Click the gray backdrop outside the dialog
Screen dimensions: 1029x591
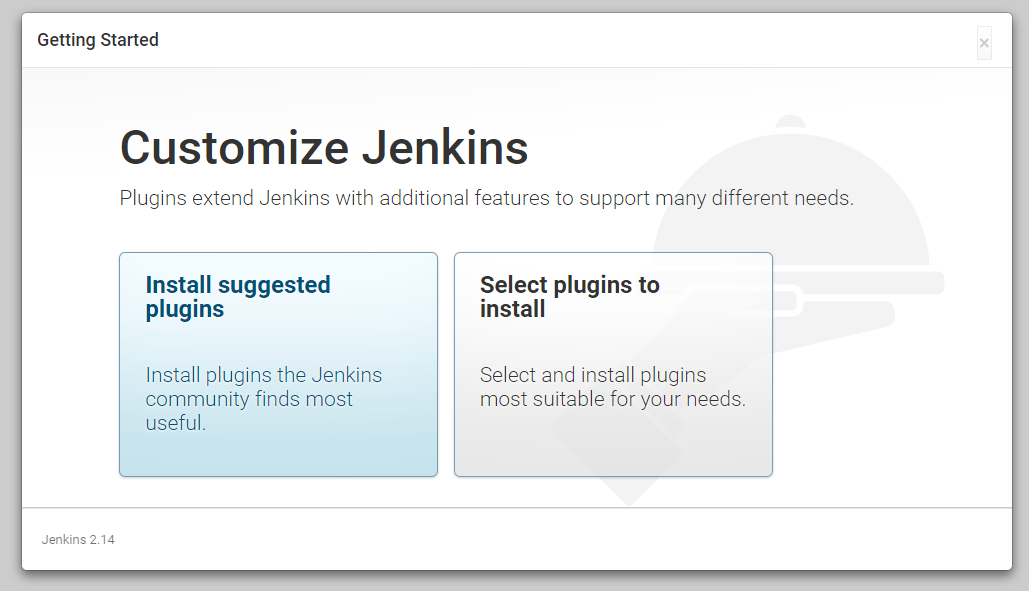click(1020, 300)
